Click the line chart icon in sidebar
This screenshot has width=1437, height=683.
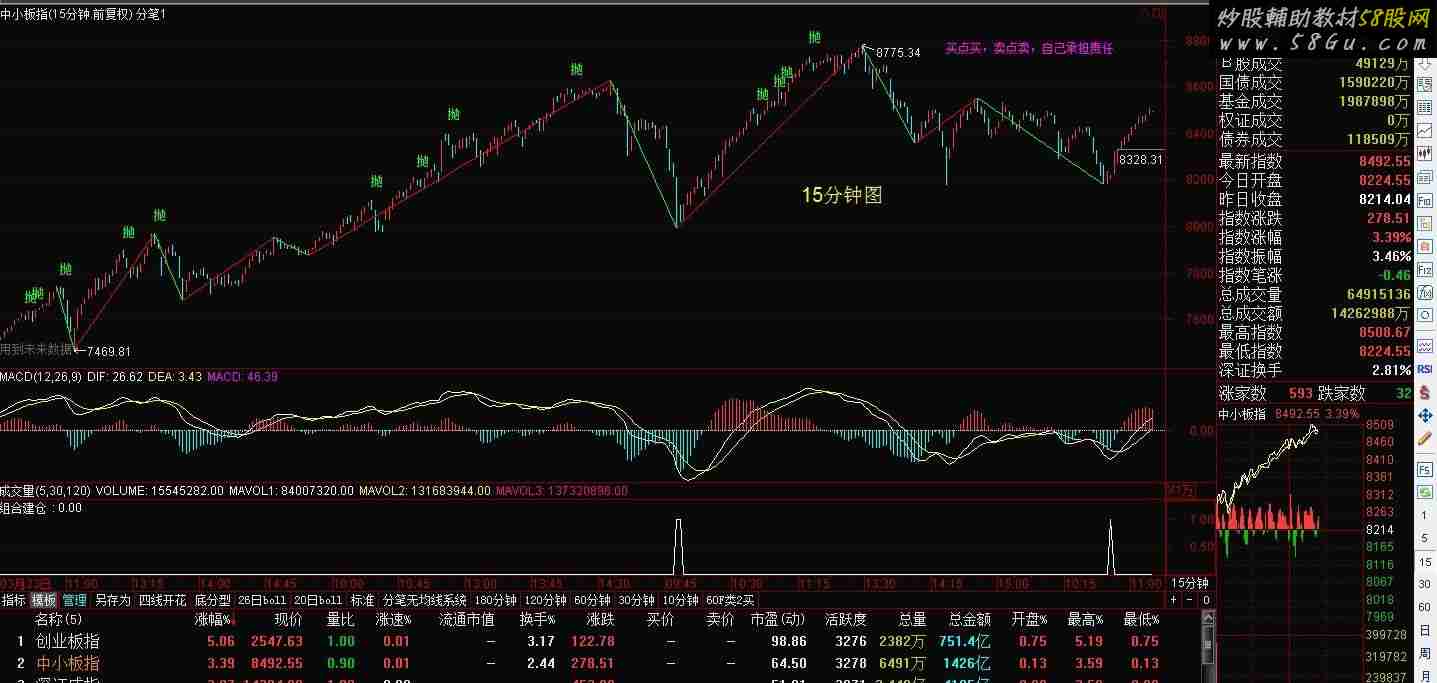click(1425, 130)
